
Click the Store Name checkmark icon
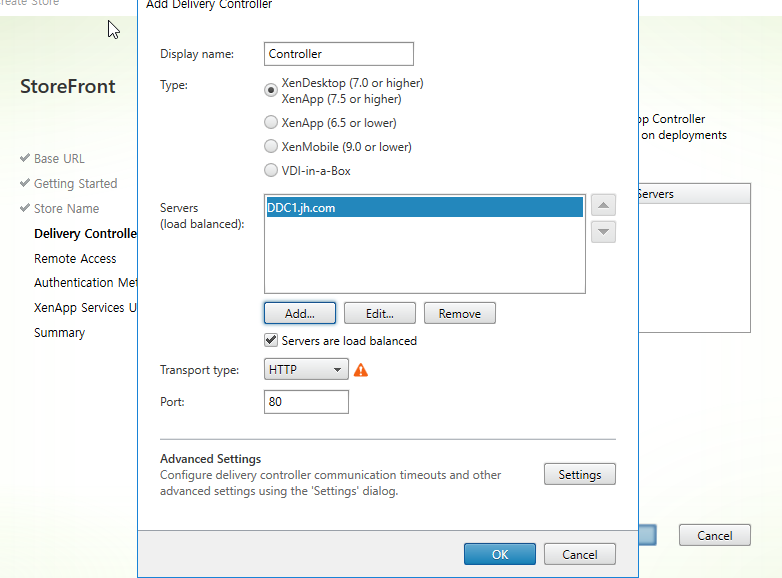24,208
